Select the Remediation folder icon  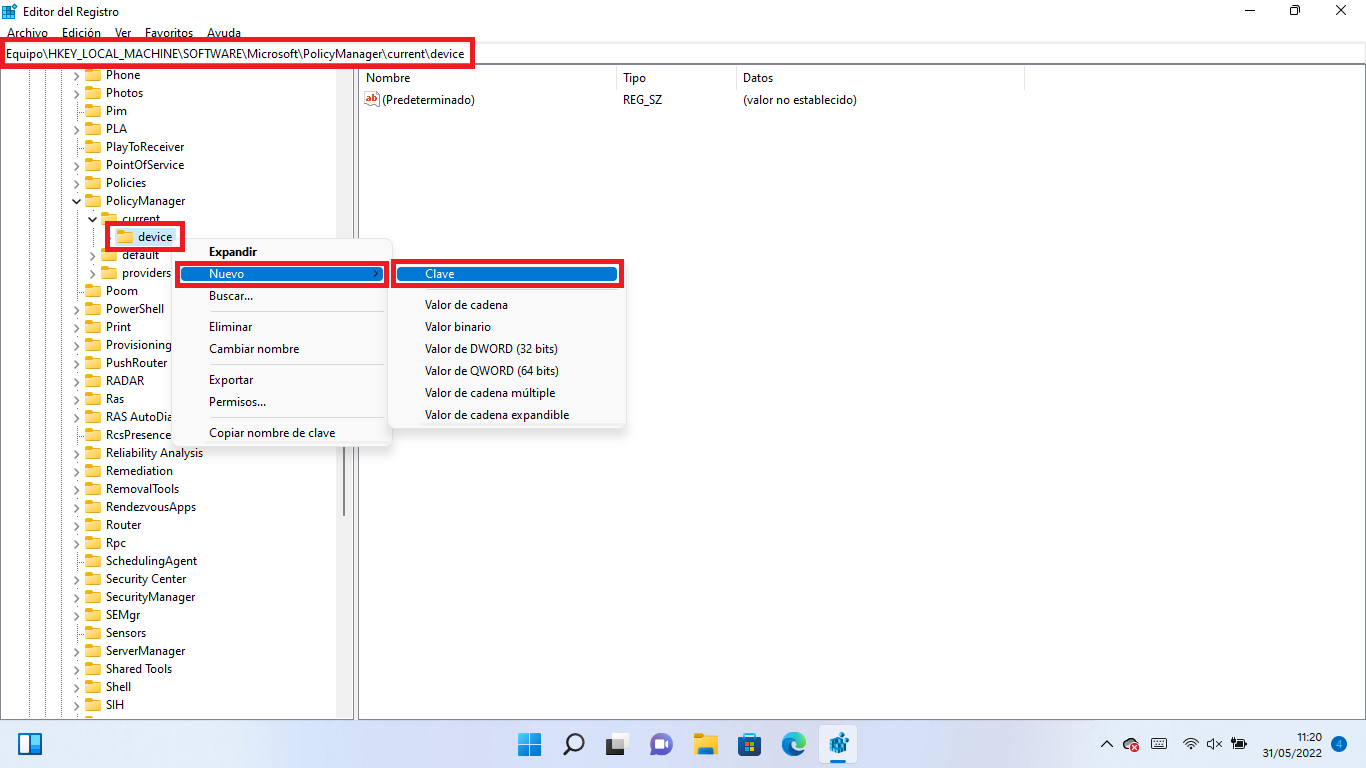[x=93, y=471]
